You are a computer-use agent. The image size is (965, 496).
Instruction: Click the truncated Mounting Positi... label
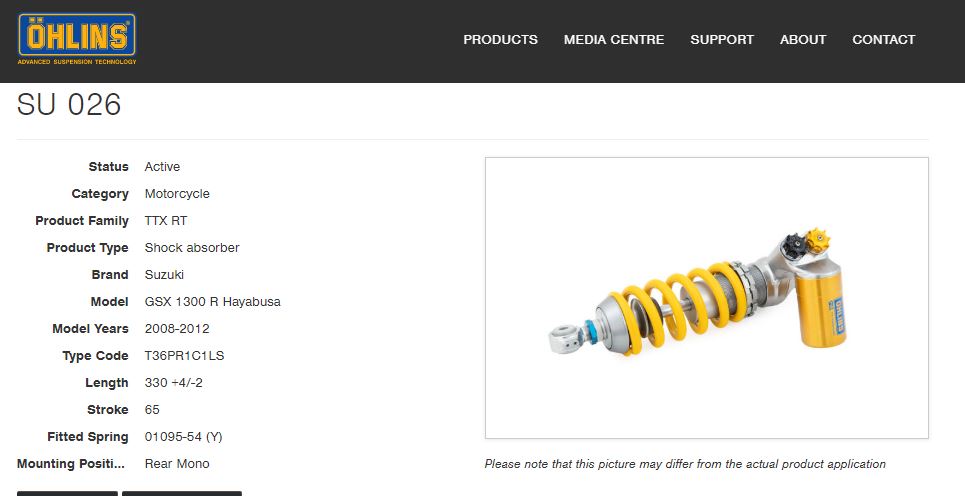pyautogui.click(x=71, y=463)
